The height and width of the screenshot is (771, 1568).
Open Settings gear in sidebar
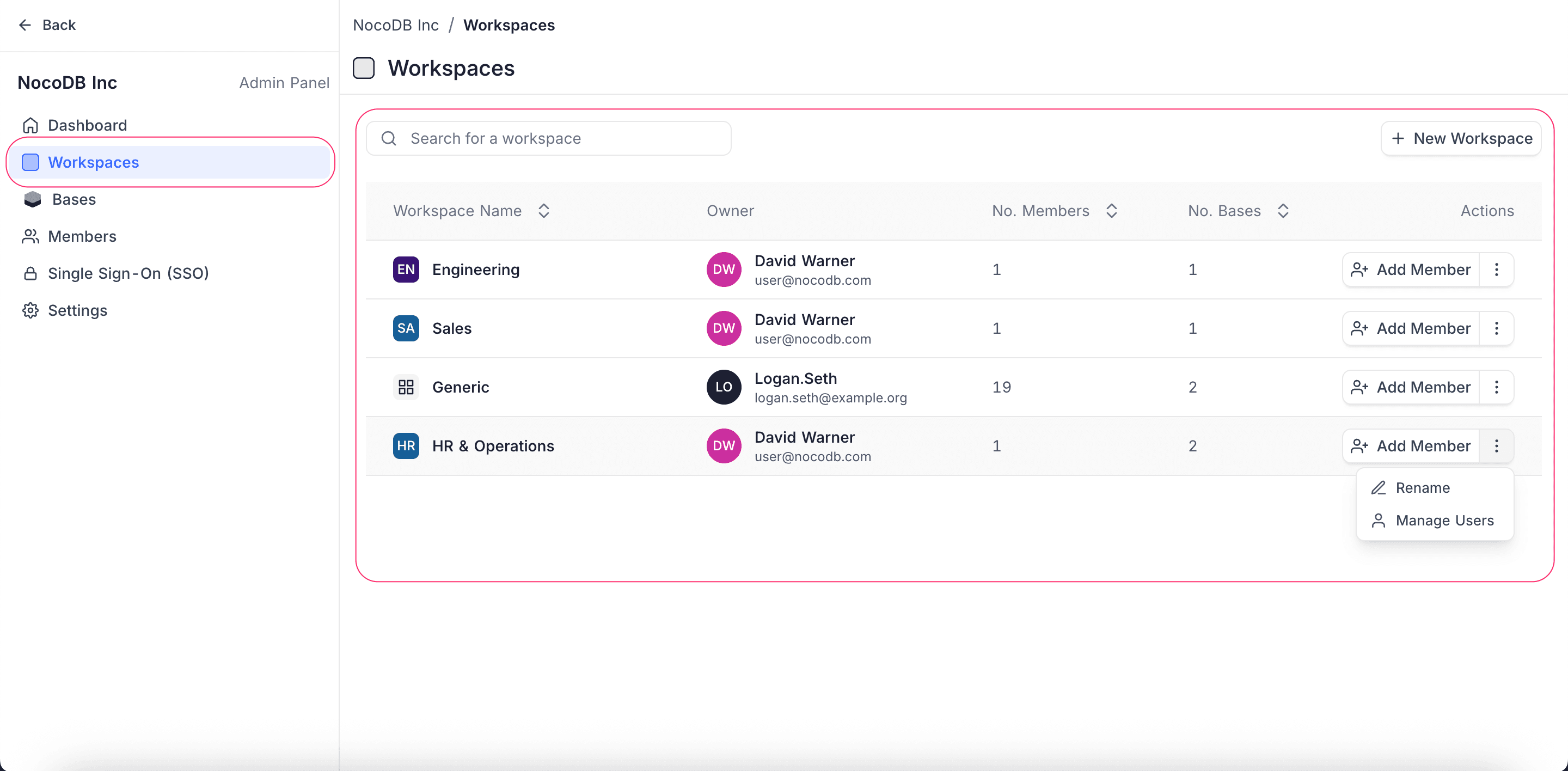[30, 311]
